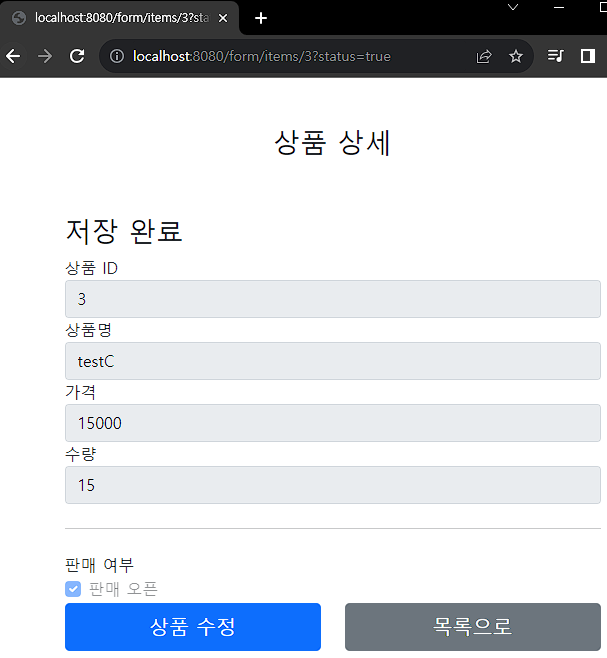Image resolution: width=607 pixels, height=658 pixels.
Task: Select the localhost:8080/form/items tab
Action: [x=120, y=18]
